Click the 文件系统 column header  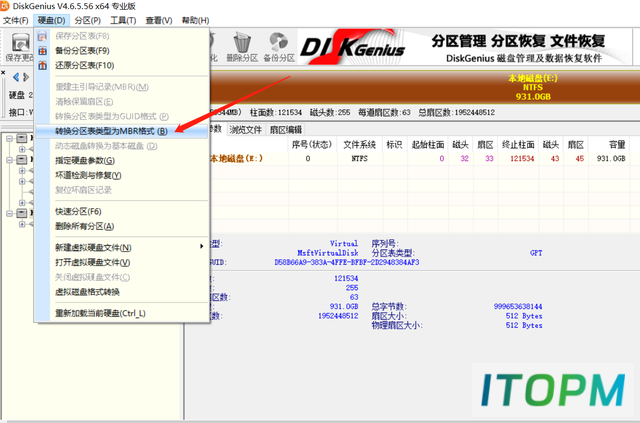tap(360, 145)
